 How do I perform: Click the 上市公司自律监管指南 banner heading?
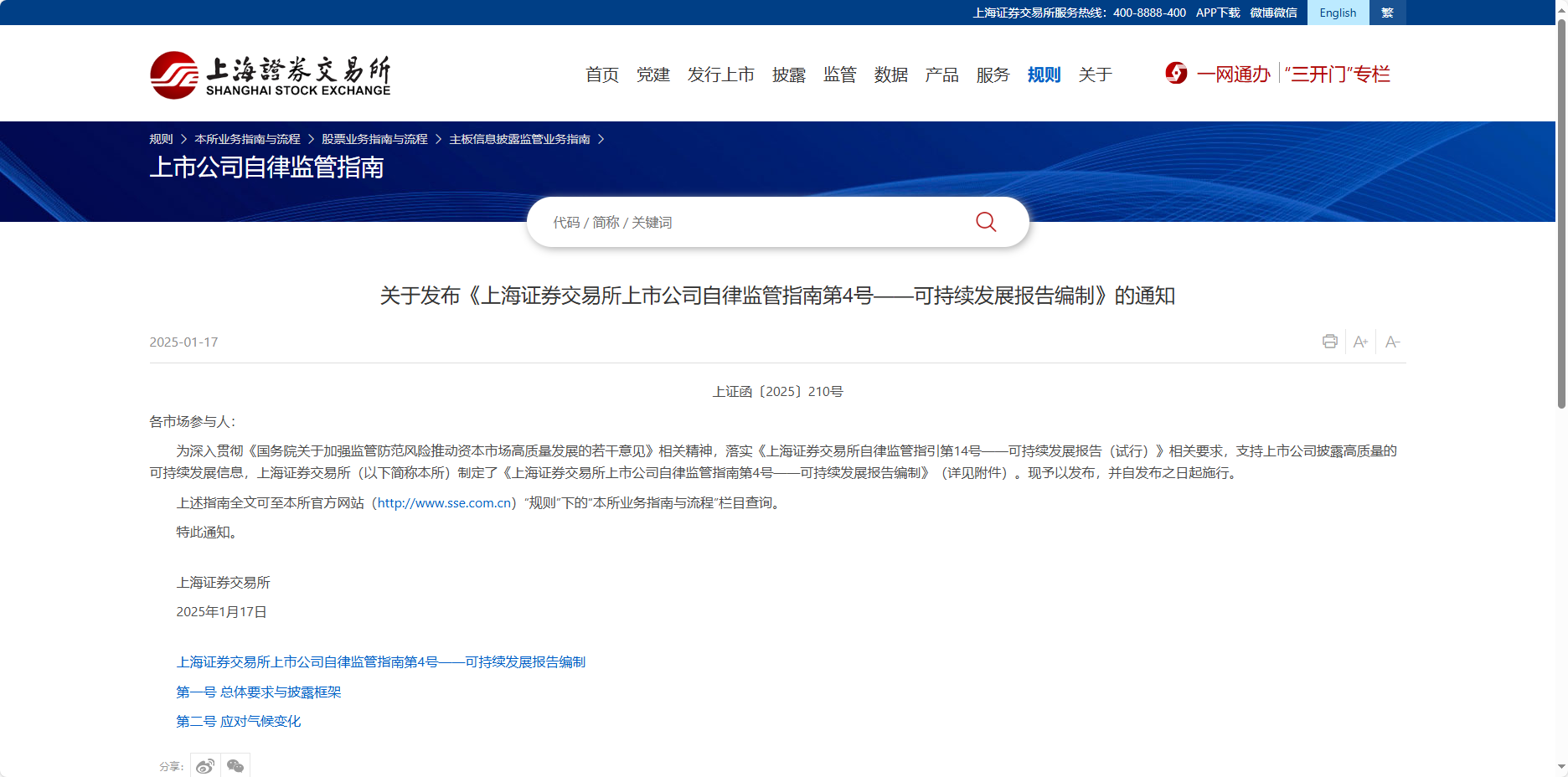point(266,167)
